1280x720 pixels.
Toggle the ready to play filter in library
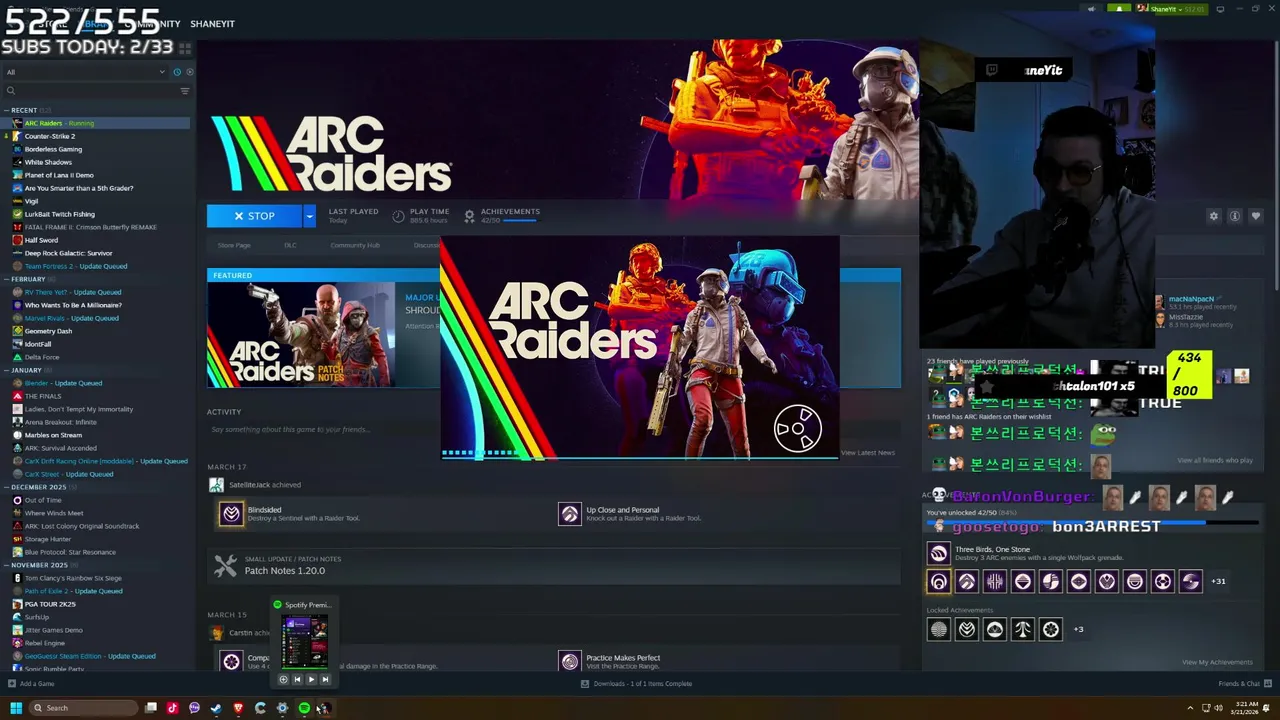point(189,72)
